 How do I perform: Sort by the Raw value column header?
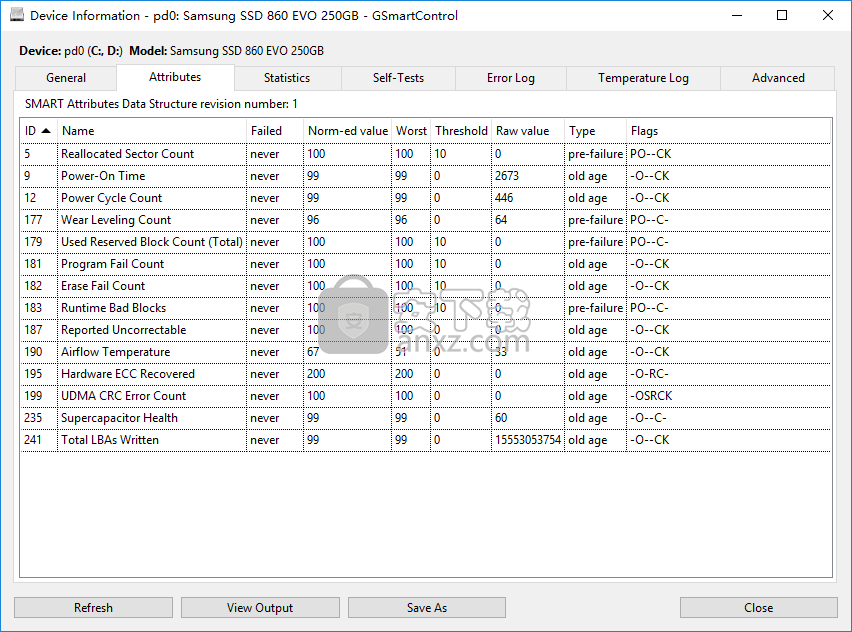click(528, 130)
